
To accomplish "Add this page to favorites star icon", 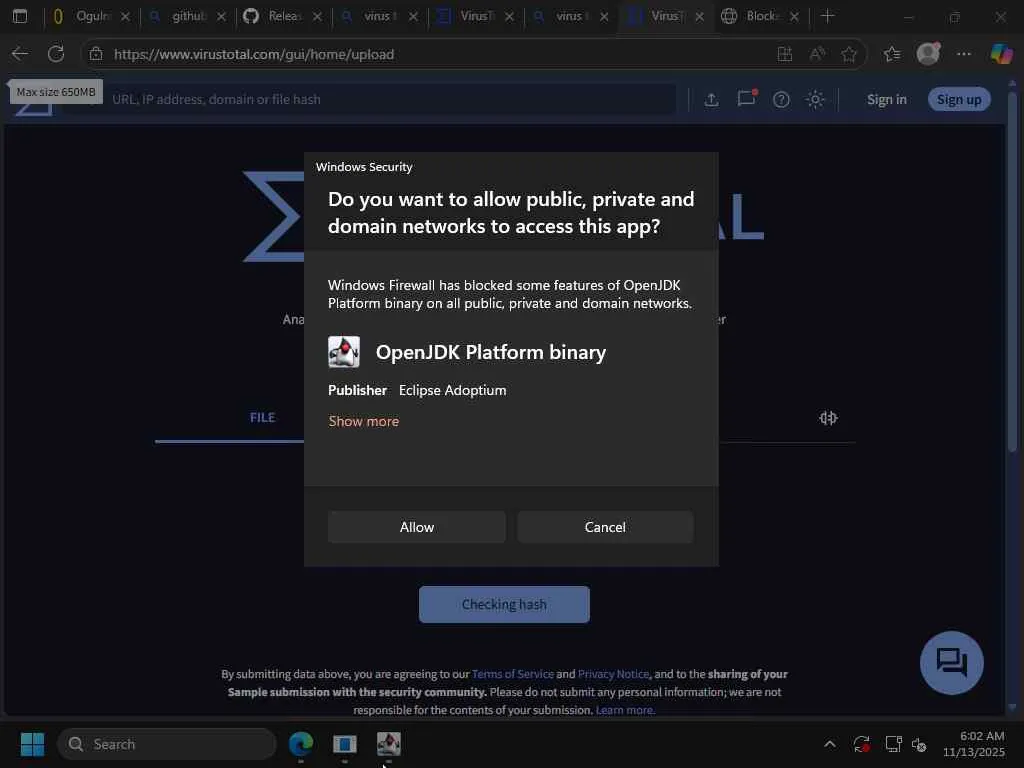I will point(848,54).
